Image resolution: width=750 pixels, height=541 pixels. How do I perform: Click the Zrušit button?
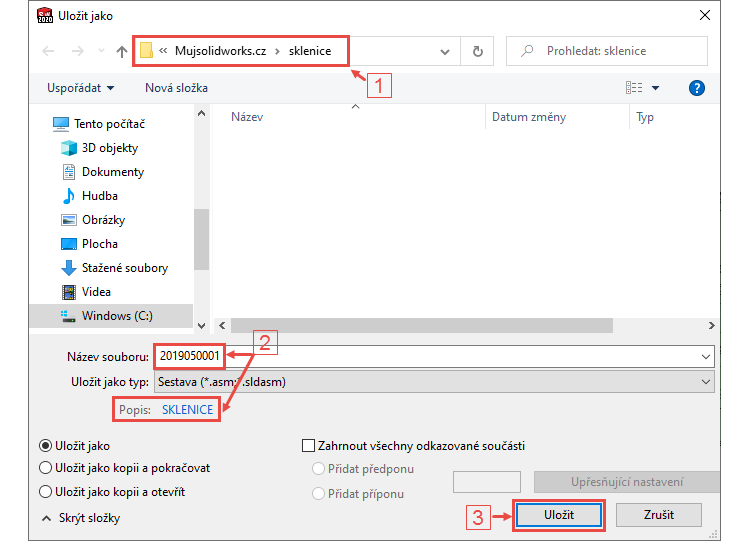(x=659, y=515)
